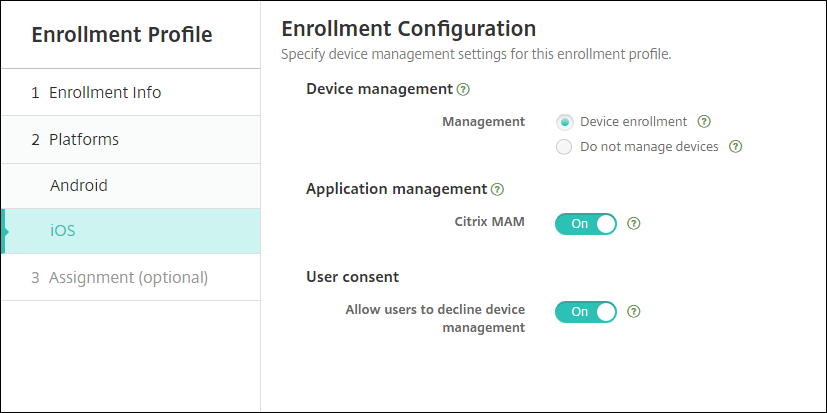Open step 2 Platforms
Viewport: 827px width, 413px height.
[x=75, y=140]
